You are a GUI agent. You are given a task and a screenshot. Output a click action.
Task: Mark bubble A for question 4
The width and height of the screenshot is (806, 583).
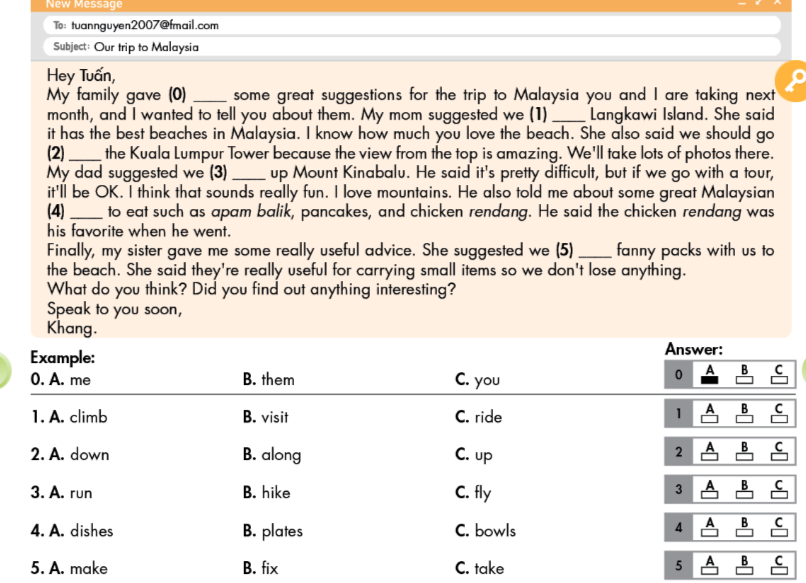(x=711, y=528)
